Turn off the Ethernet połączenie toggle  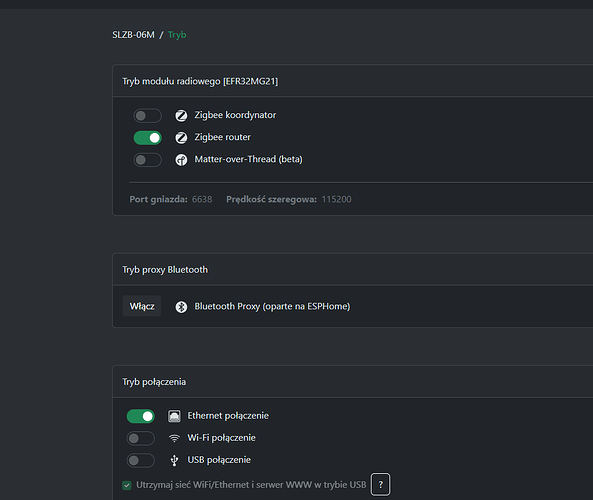[x=141, y=416]
